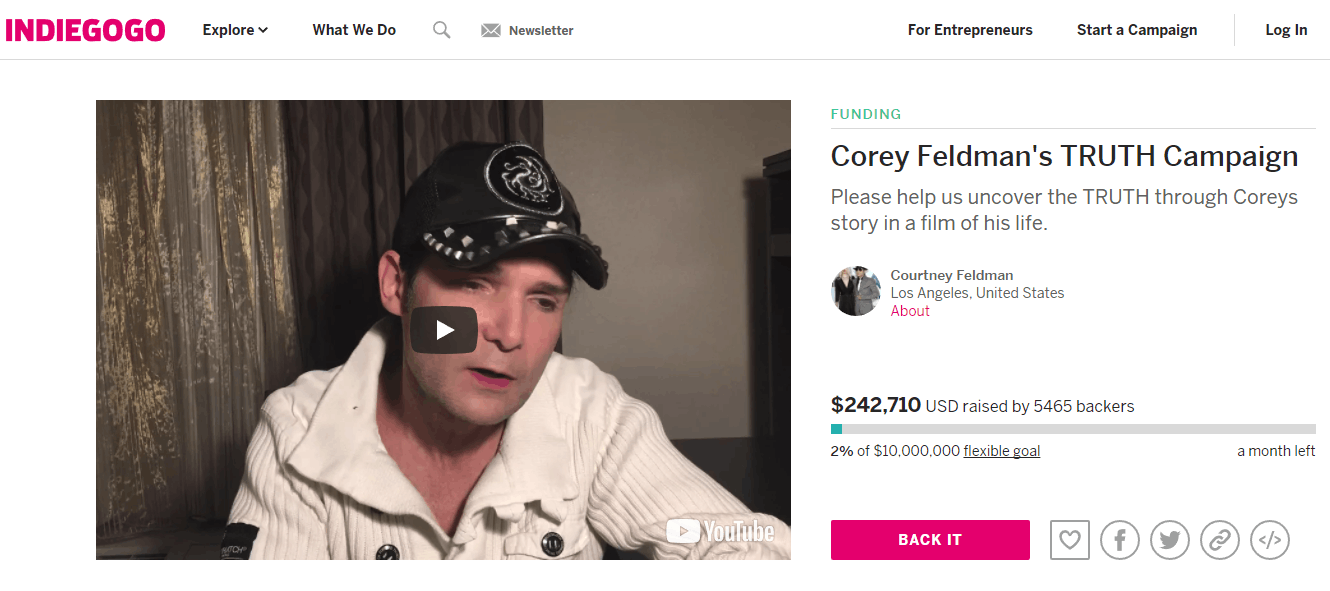Open the flexible goal link
Image resolution: width=1330 pixels, height=591 pixels.
coord(1002,451)
